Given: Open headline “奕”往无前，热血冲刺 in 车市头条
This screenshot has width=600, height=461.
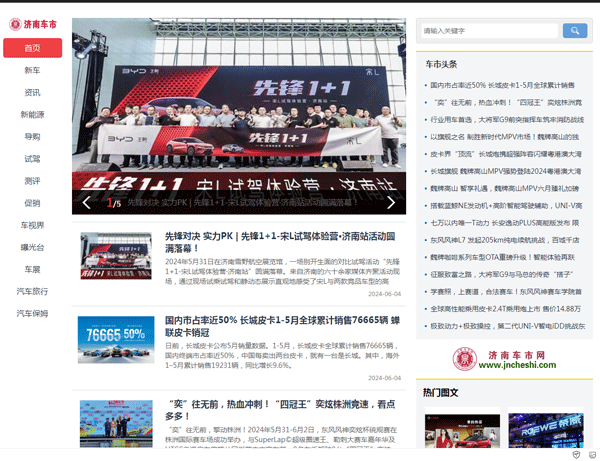Looking at the screenshot, I should (x=506, y=103).
